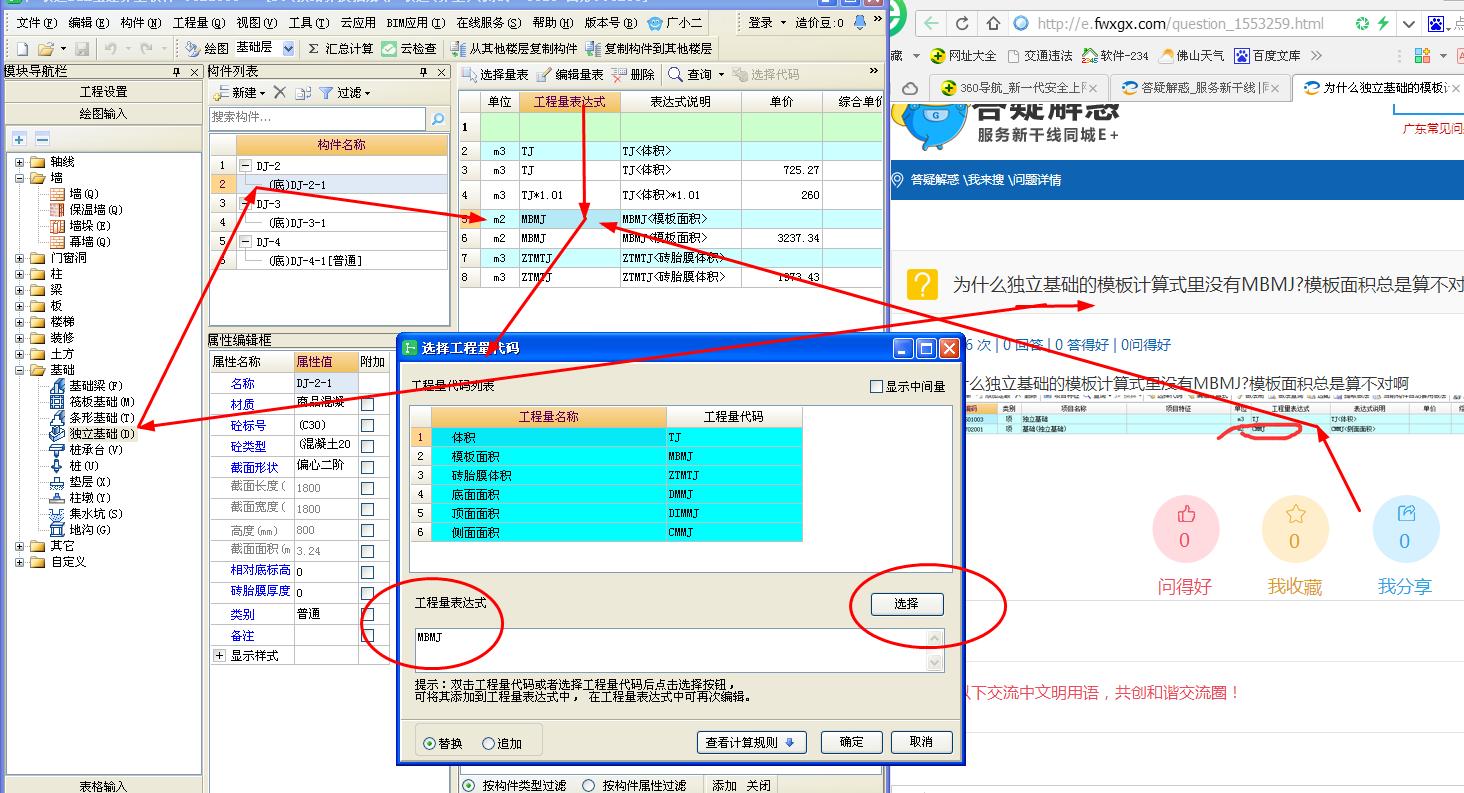This screenshot has height=793, width=1464.
Task: Expand the 土方 tree node
Action: [x=20, y=354]
